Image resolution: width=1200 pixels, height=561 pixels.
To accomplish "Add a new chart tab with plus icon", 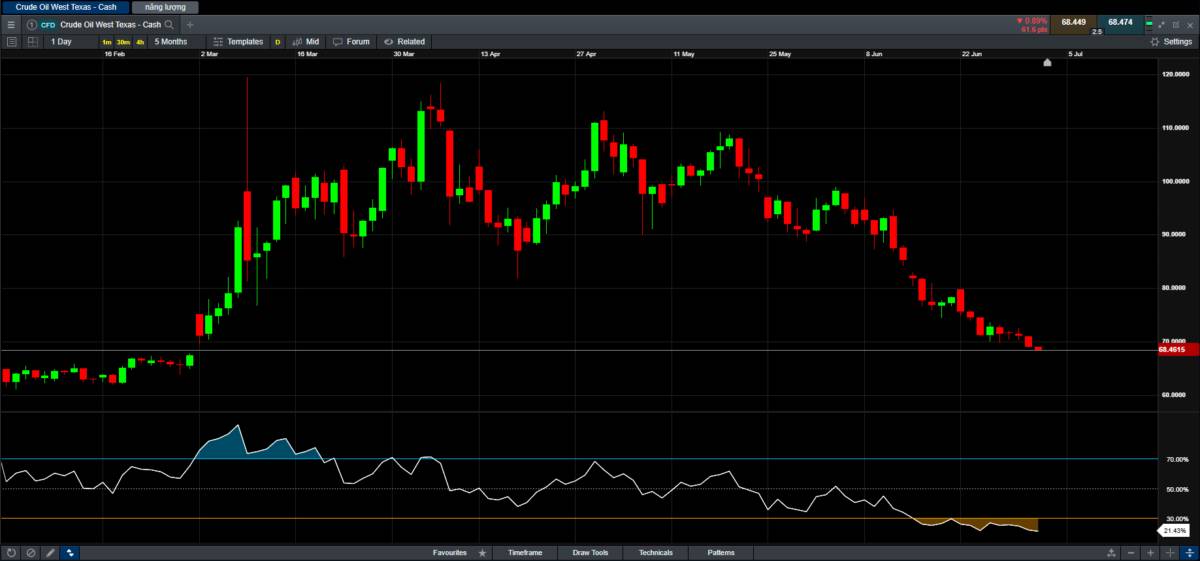I will [190, 24].
